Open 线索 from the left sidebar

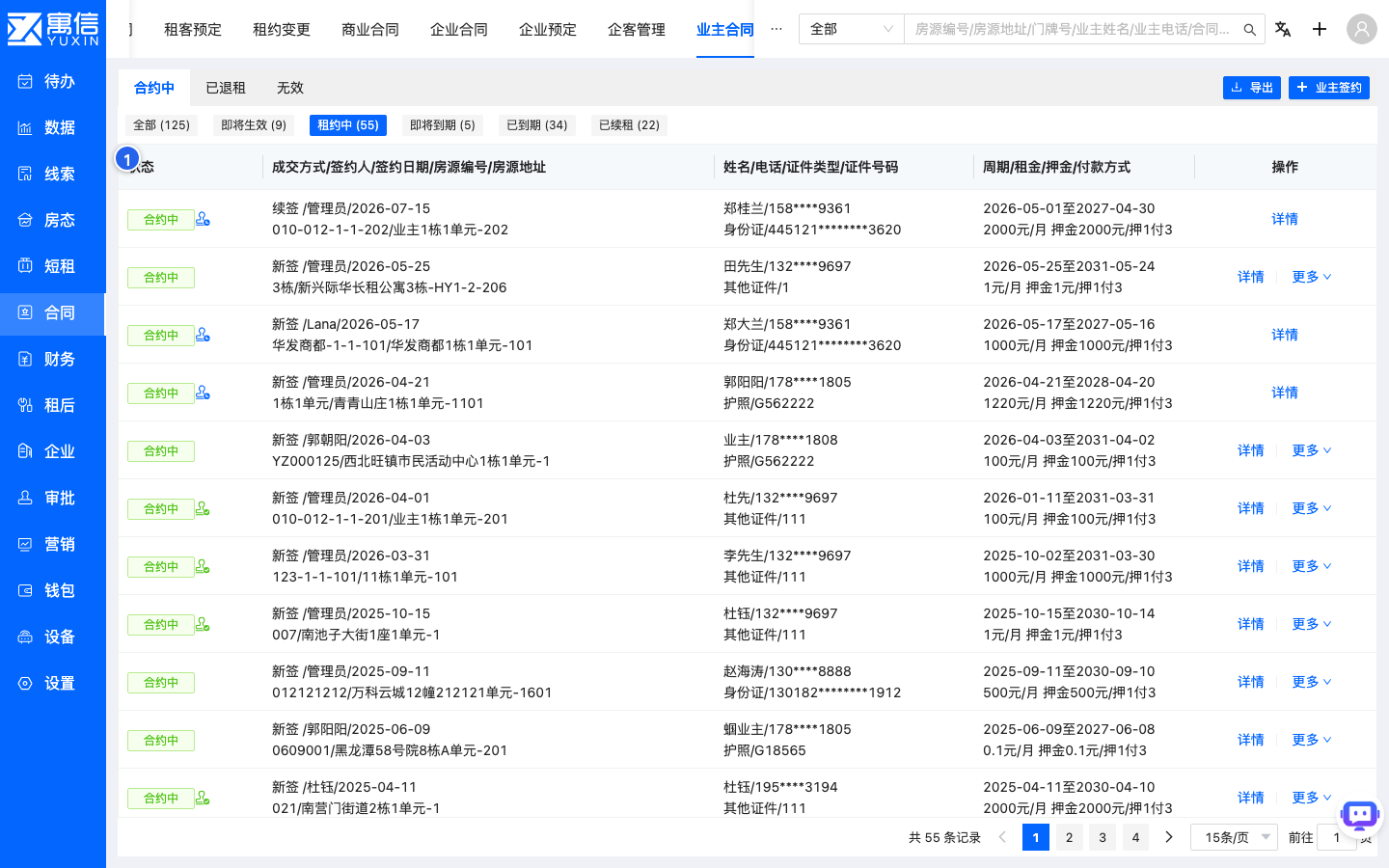coord(53,174)
